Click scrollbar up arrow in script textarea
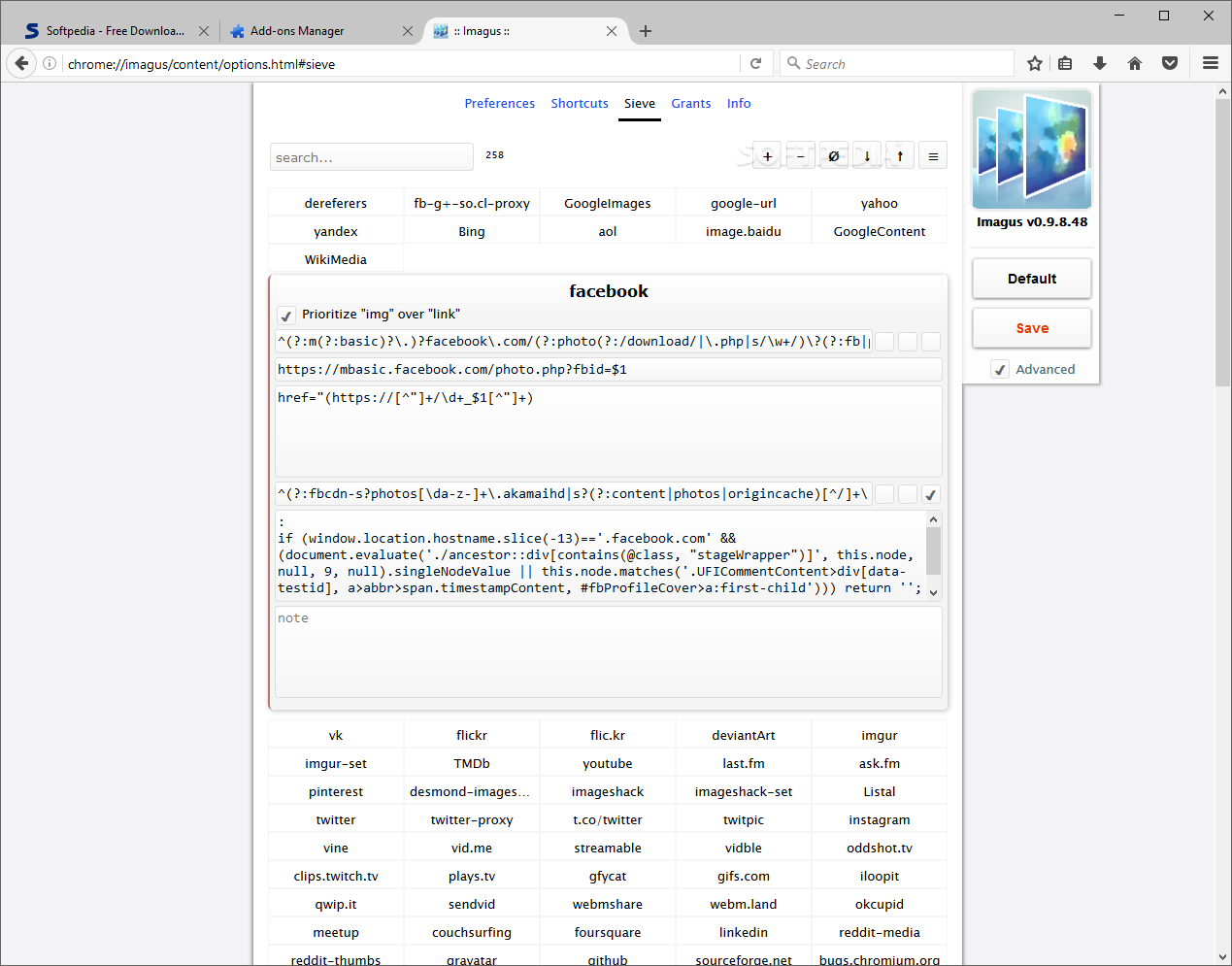 click(x=933, y=519)
